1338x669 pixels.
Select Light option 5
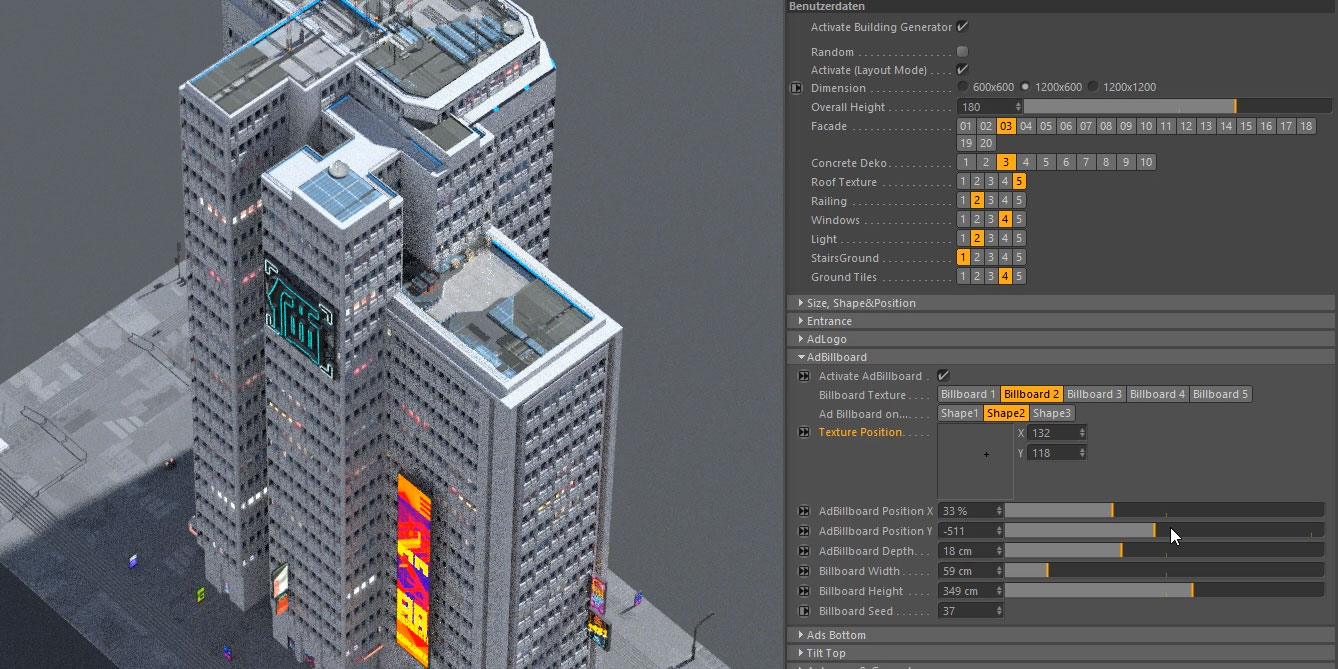[1019, 239]
